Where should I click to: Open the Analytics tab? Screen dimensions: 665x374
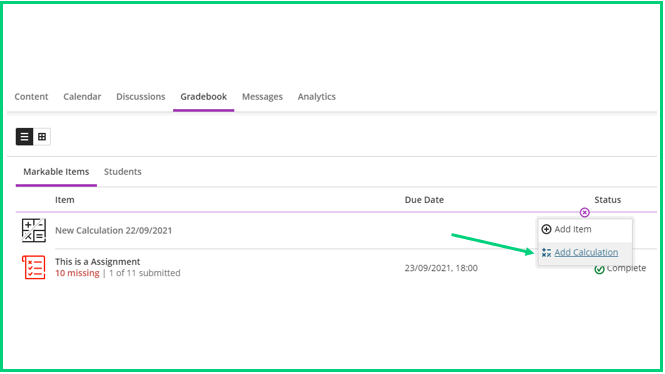click(x=316, y=97)
